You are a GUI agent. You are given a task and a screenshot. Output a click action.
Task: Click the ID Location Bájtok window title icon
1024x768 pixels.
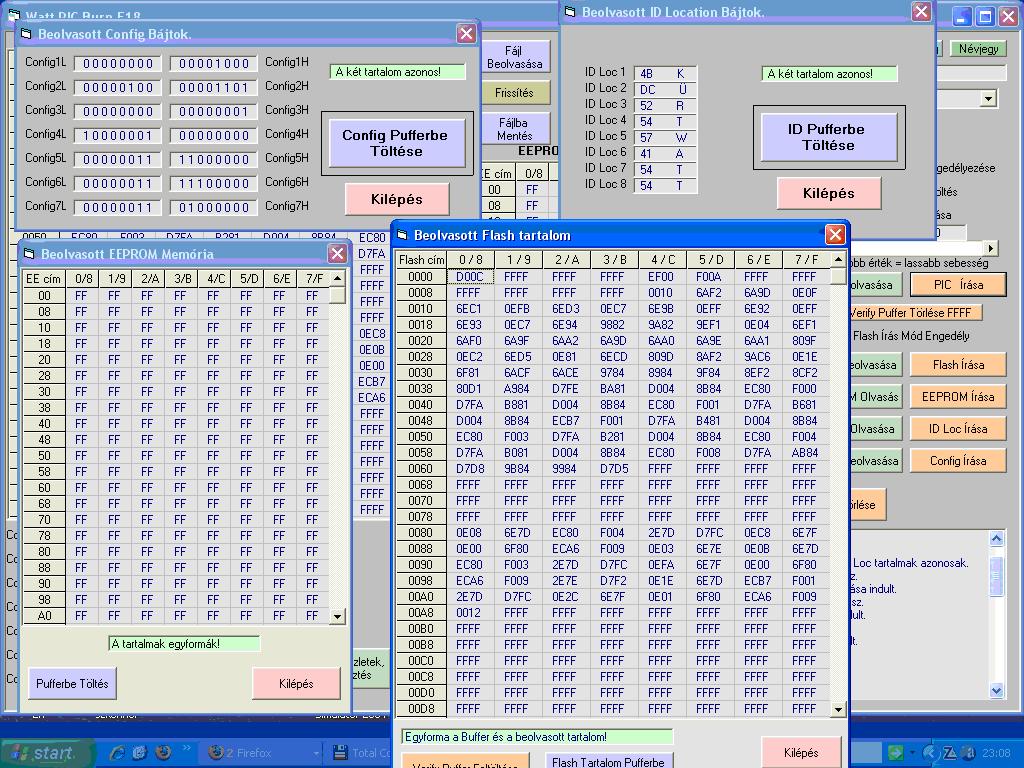click(x=570, y=12)
